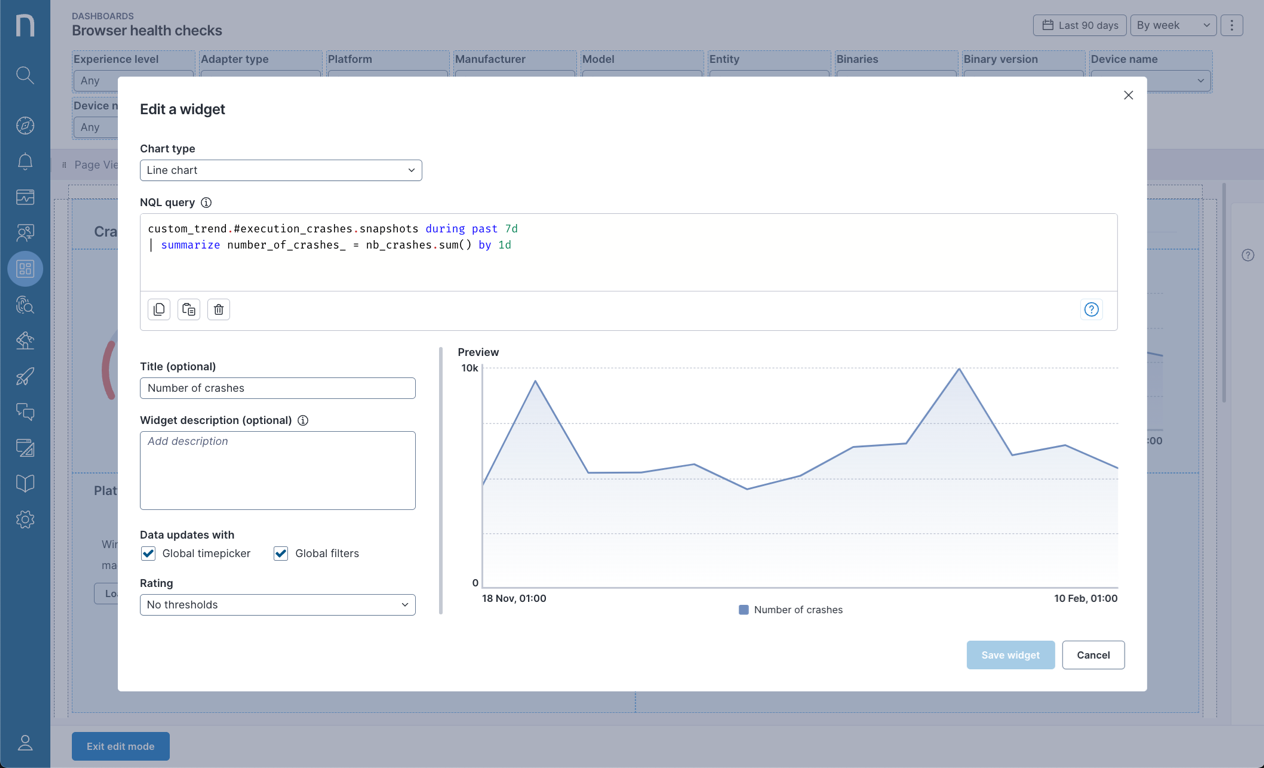The height and width of the screenshot is (768, 1264).
Task: Uncheck the Global timepicker checkbox
Action: [148, 553]
